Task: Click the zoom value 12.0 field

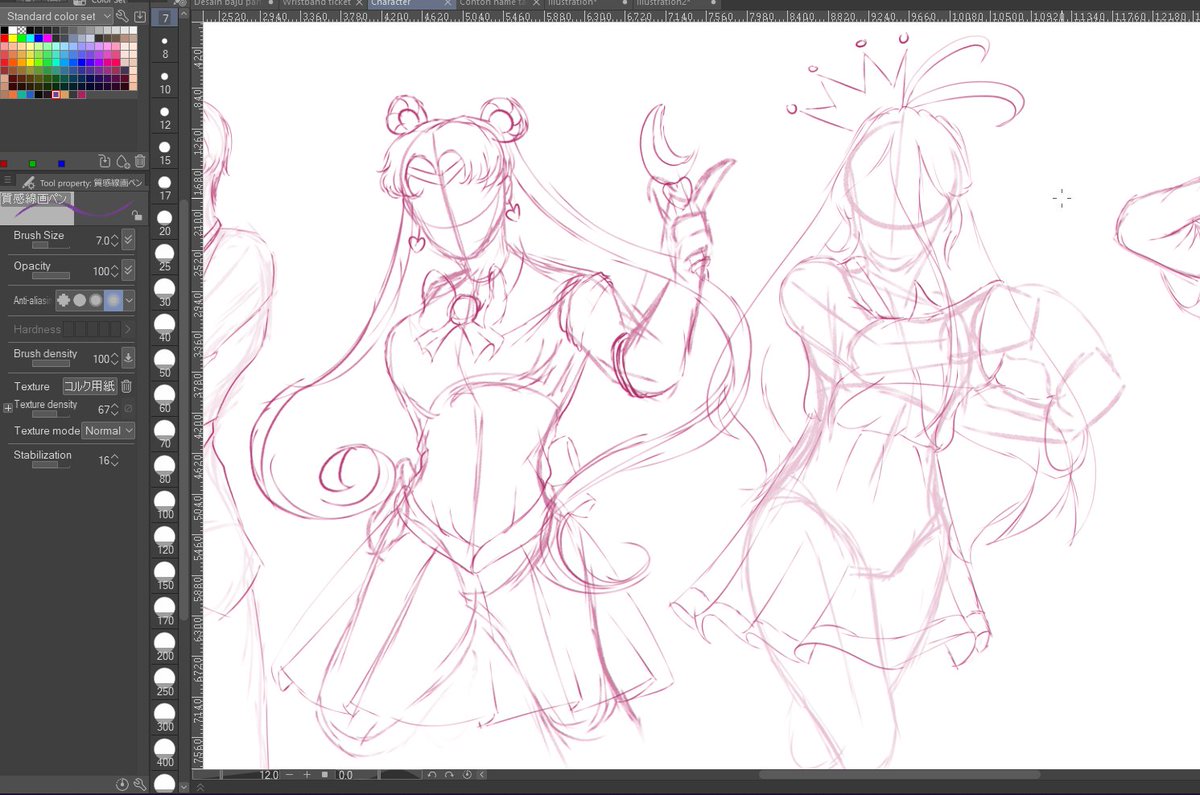Action: (x=268, y=775)
